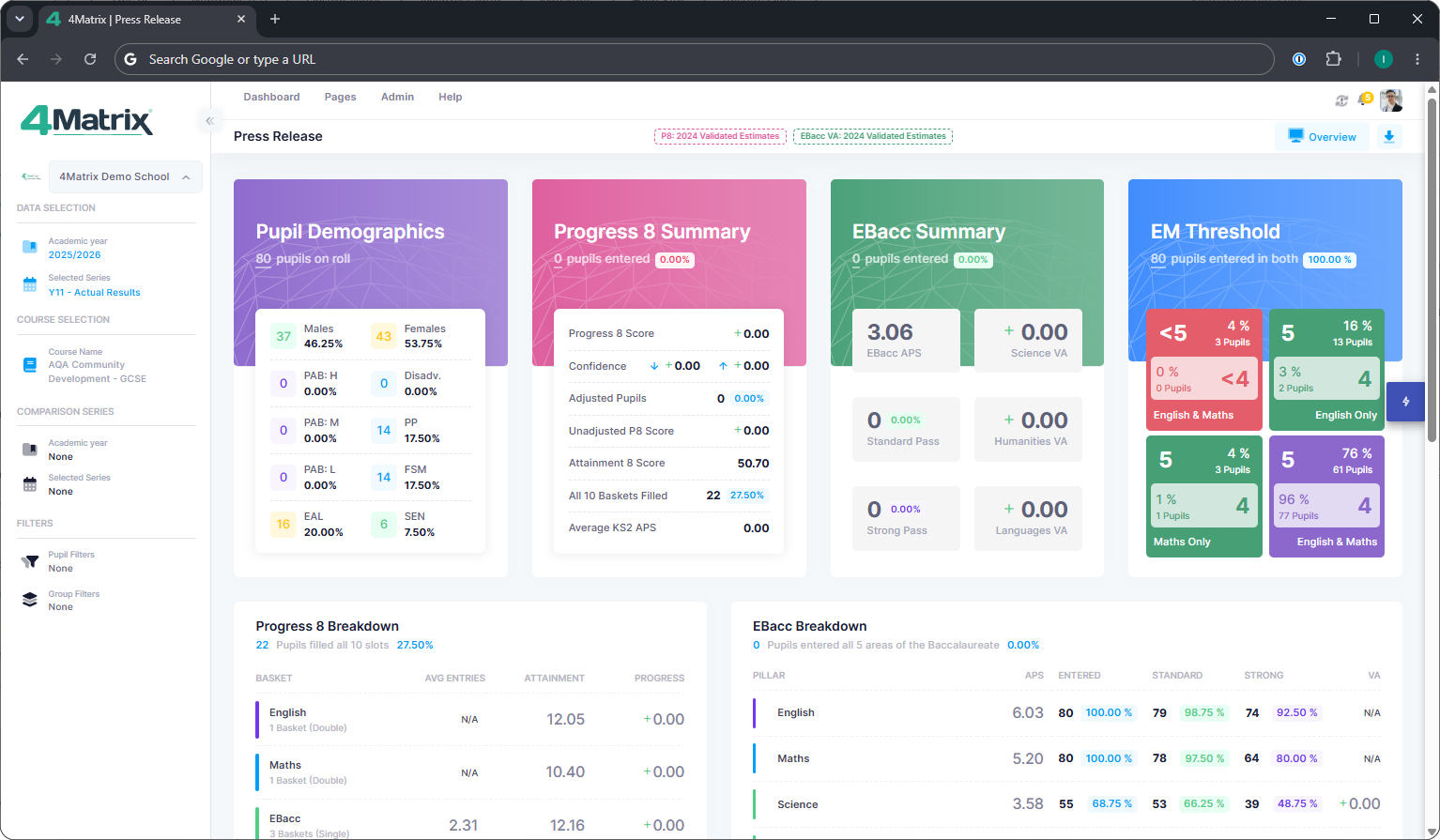
Task: Open Group Filters None selector
Action: (x=60, y=607)
